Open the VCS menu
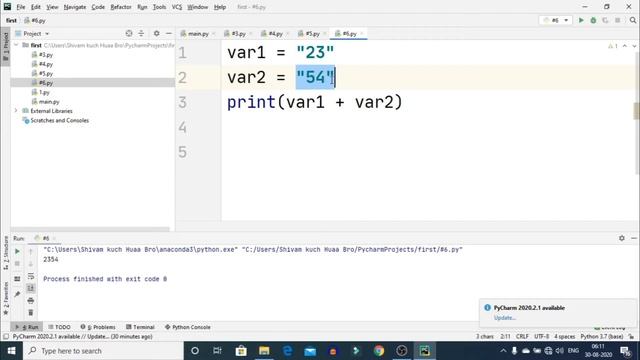Viewport: 640px width, 360px height. click(177, 7)
